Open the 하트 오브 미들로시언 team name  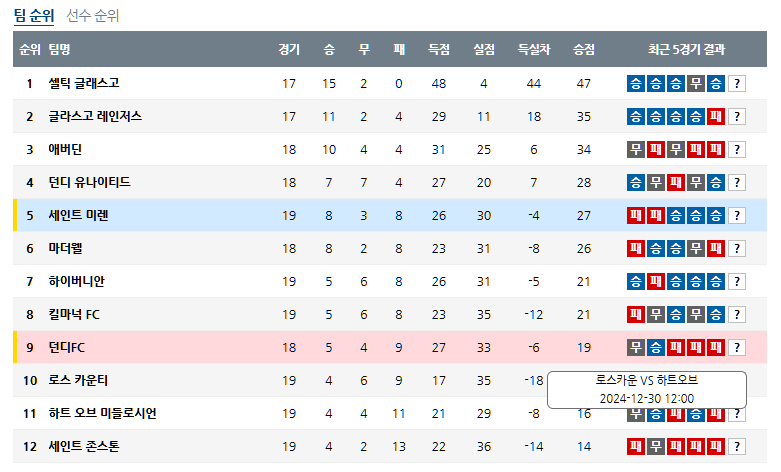[102, 413]
